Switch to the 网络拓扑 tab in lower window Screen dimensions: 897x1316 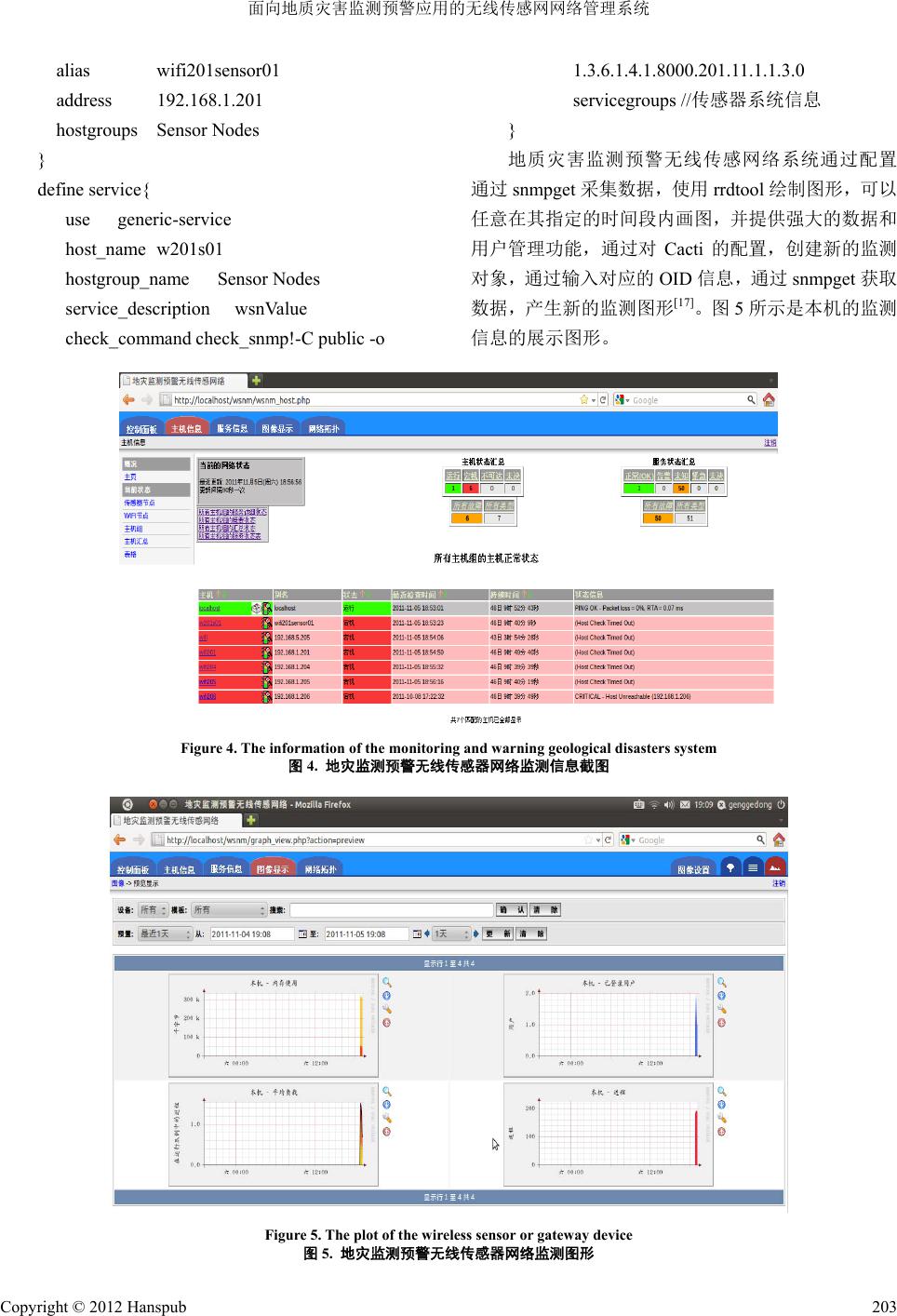click(x=321, y=869)
